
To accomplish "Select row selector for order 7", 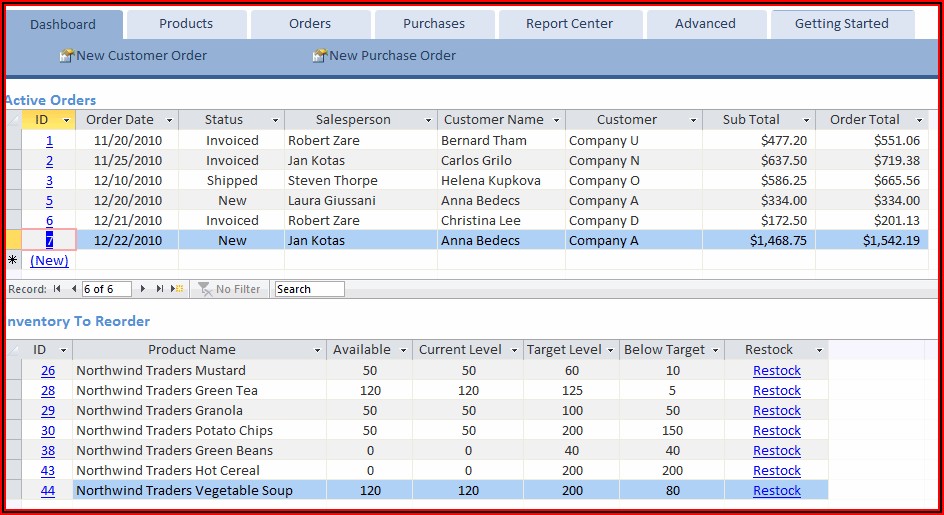I will coord(13,241).
